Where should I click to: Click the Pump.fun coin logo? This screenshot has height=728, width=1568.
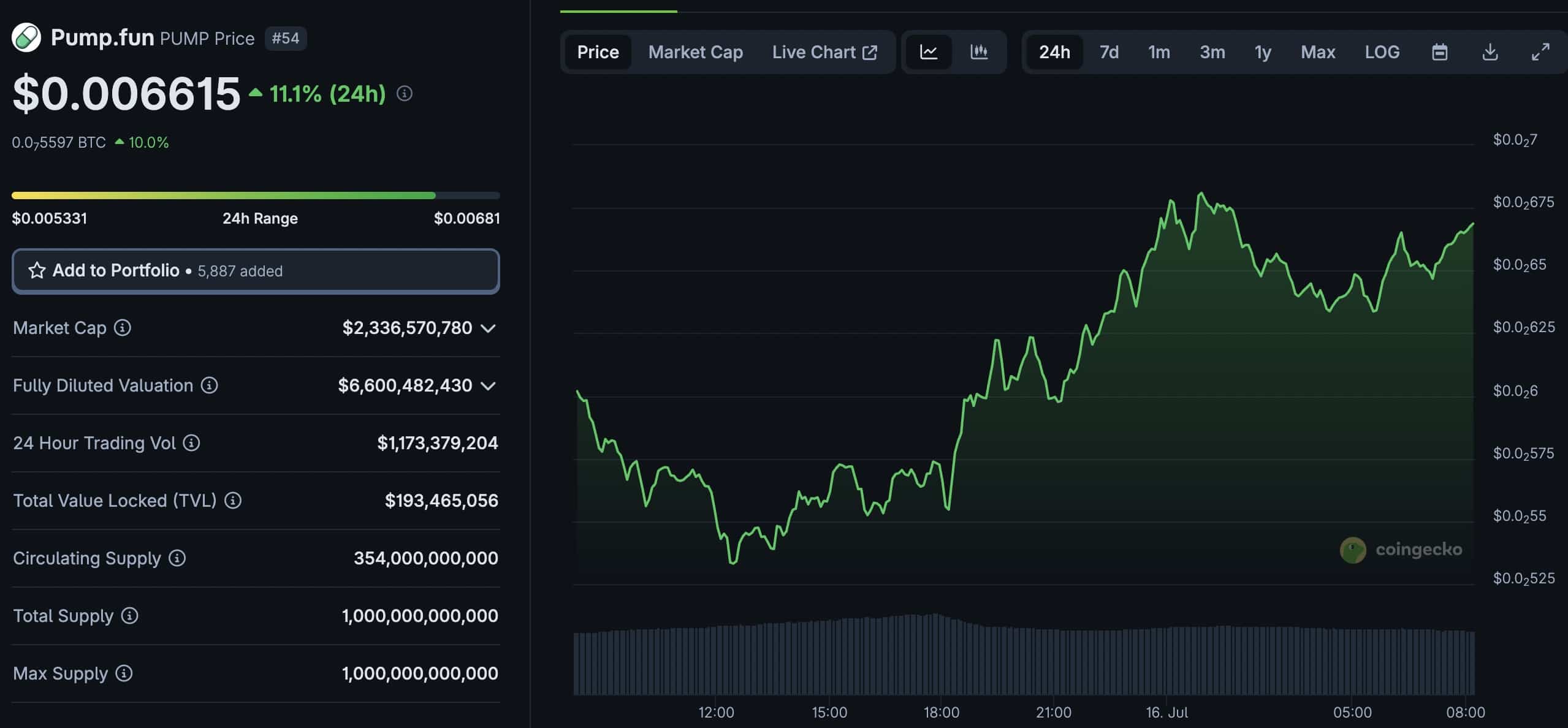pyautogui.click(x=26, y=37)
